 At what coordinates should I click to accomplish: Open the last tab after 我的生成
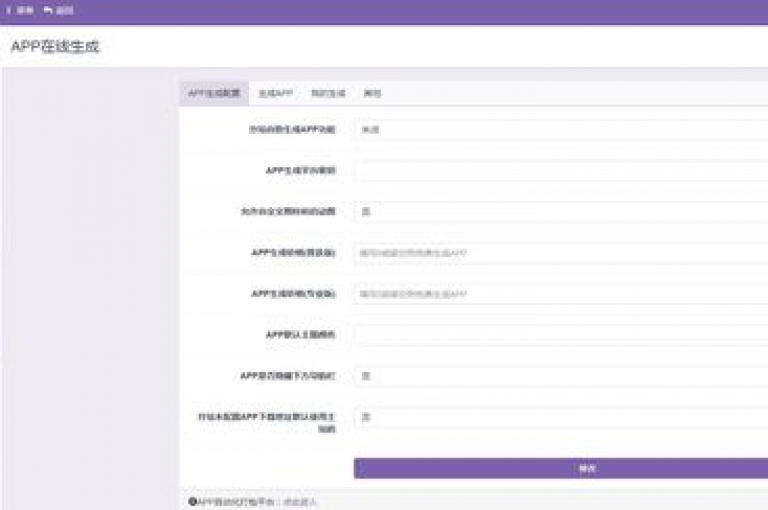click(372, 93)
